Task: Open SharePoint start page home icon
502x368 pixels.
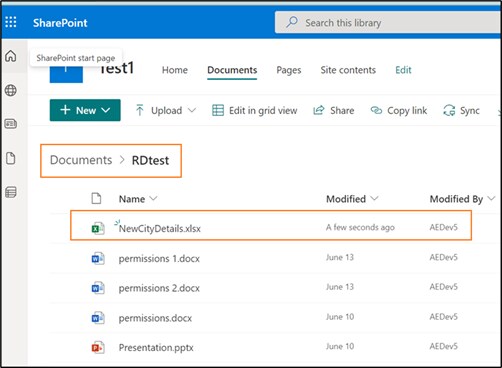Action: click(x=11, y=56)
